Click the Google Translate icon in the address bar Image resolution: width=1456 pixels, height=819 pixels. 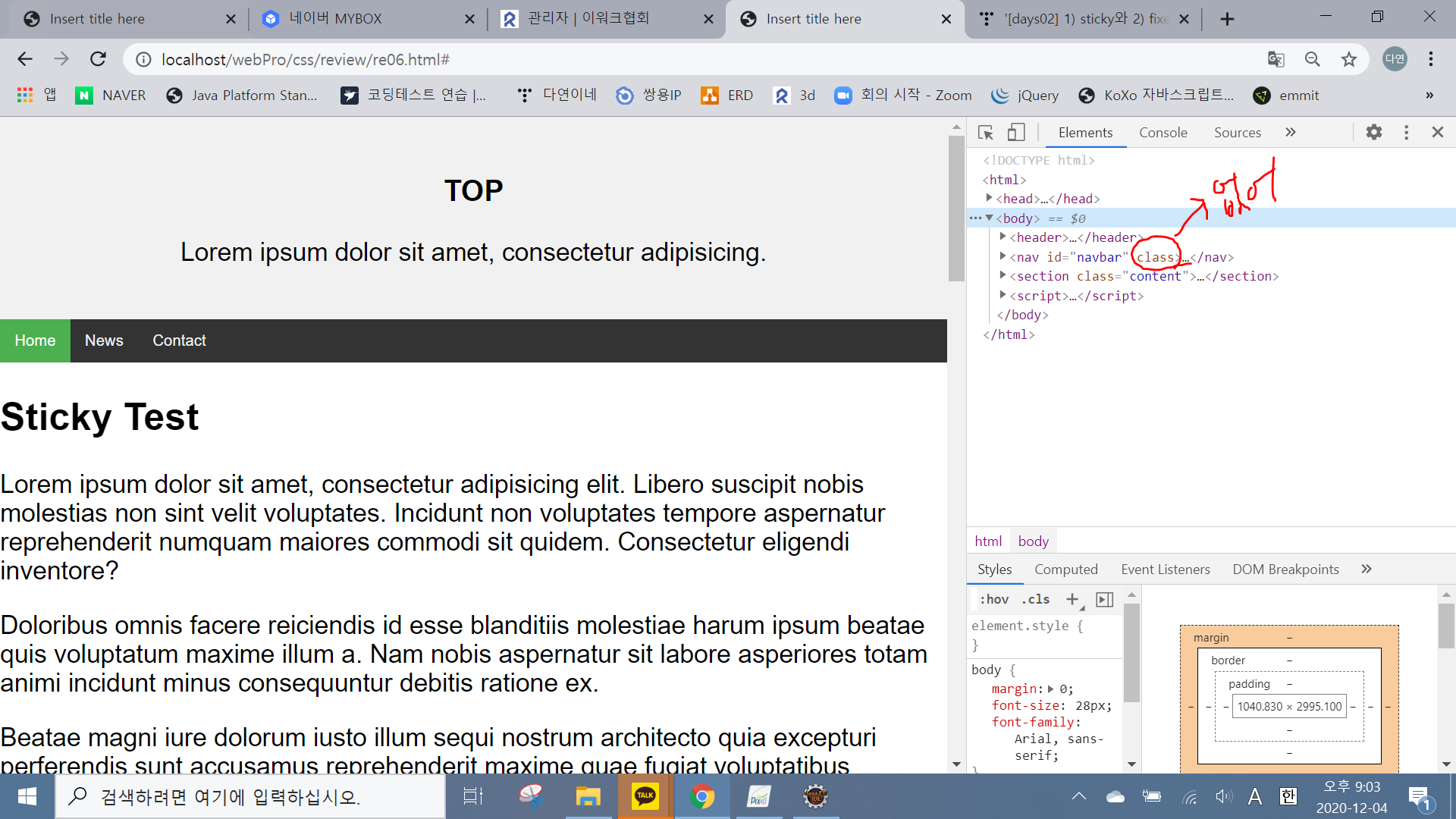tap(1276, 59)
